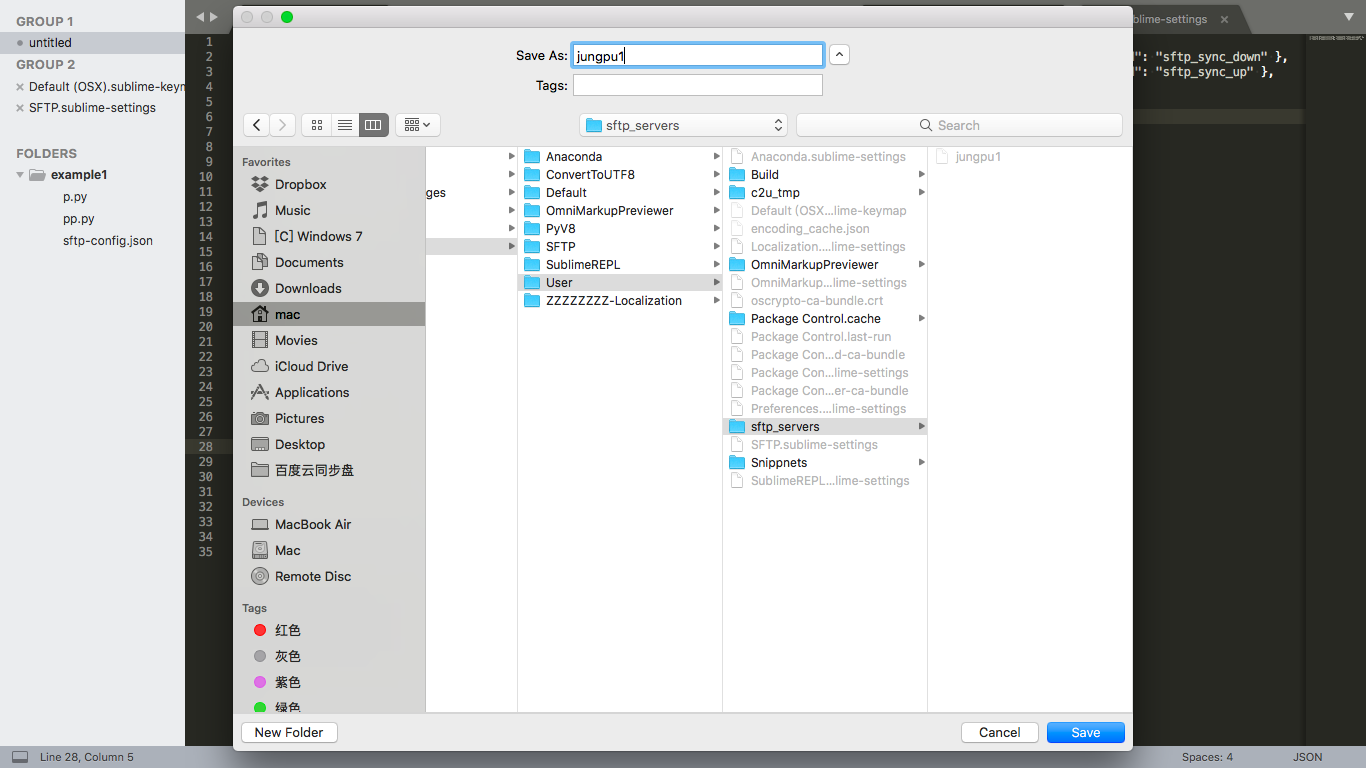Open p.py in the example1 folder
Image resolution: width=1366 pixels, height=768 pixels.
click(x=75, y=197)
